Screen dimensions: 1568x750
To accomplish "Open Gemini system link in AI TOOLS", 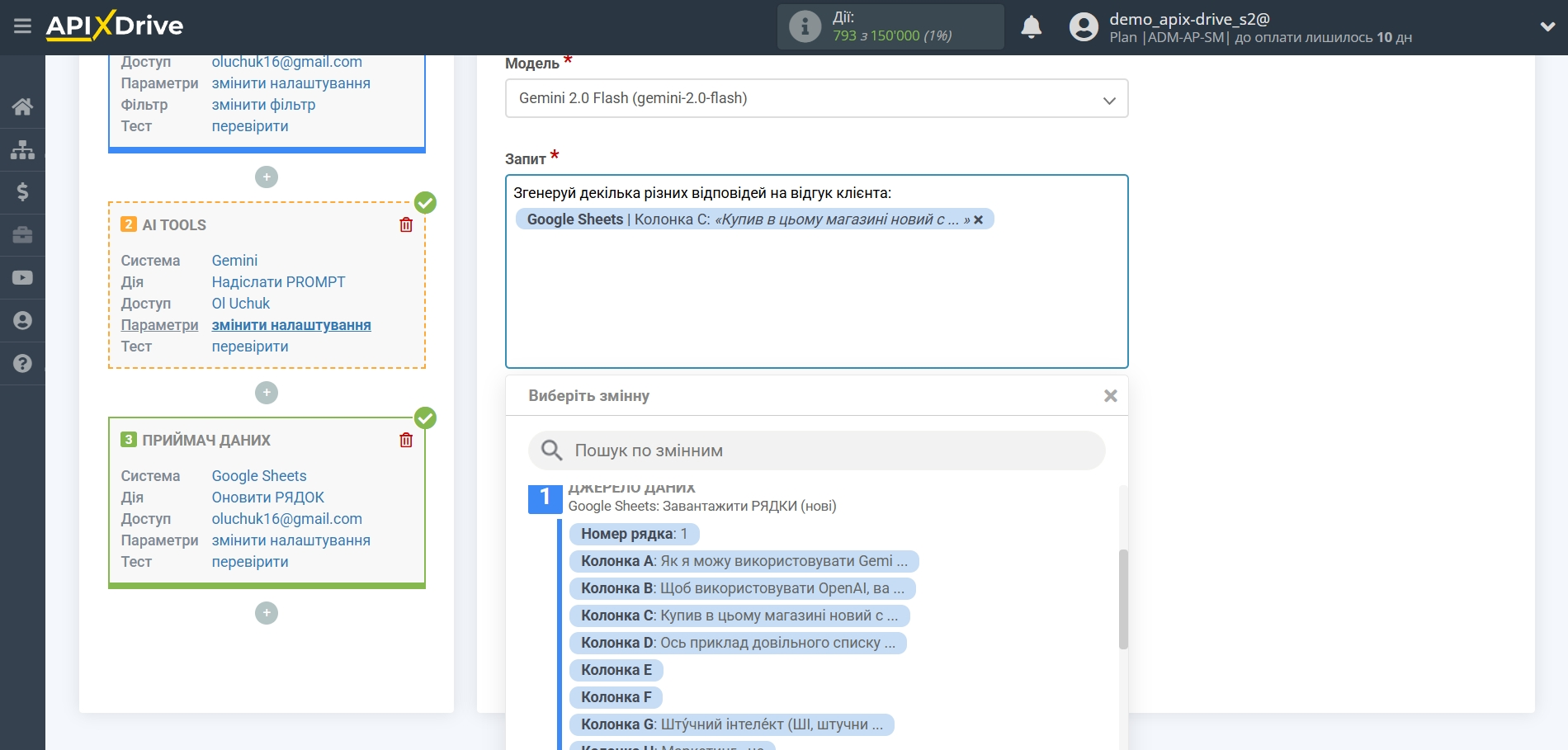I will (234, 261).
